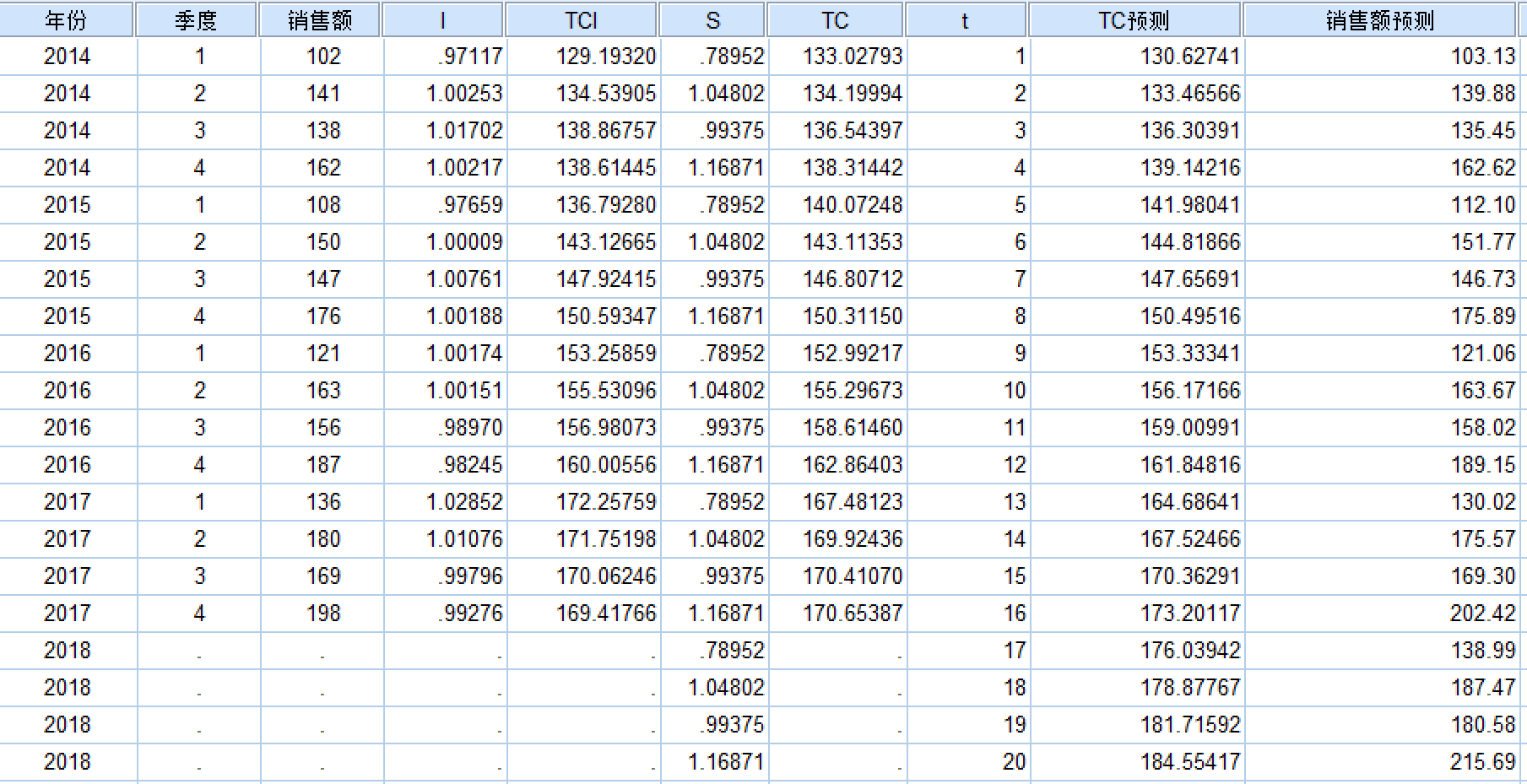Click I cell showing .98245
The image size is (1527, 784).
tap(445, 465)
